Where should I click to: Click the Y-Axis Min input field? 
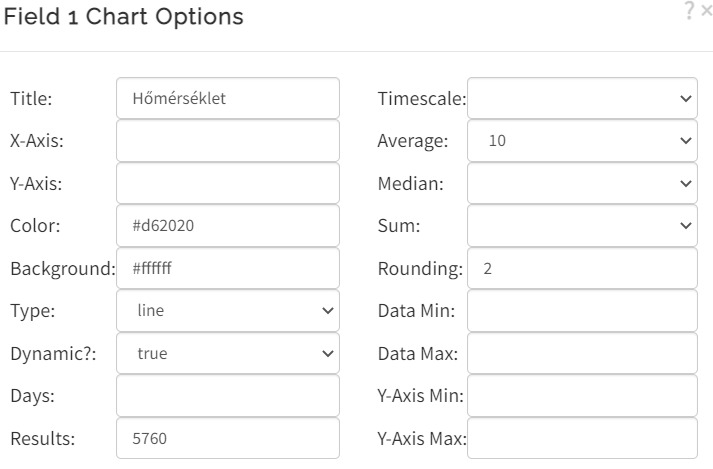tap(582, 396)
